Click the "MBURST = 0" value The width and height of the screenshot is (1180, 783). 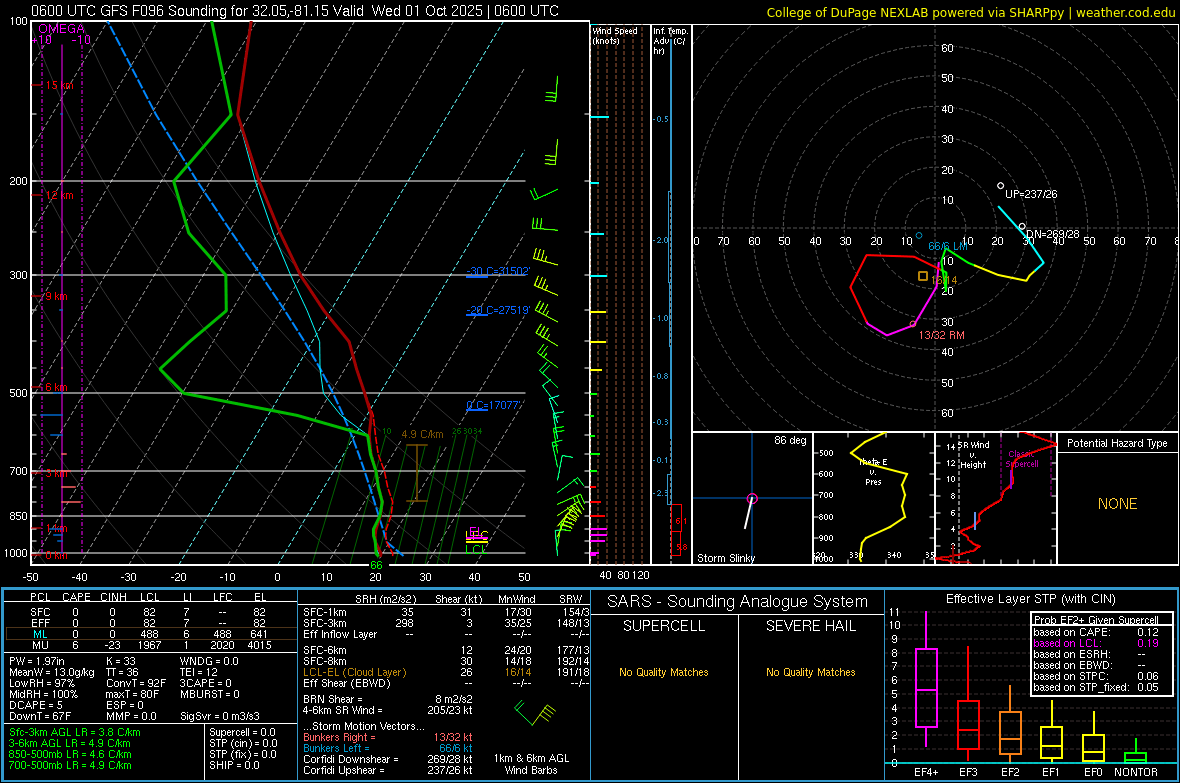pos(209,694)
